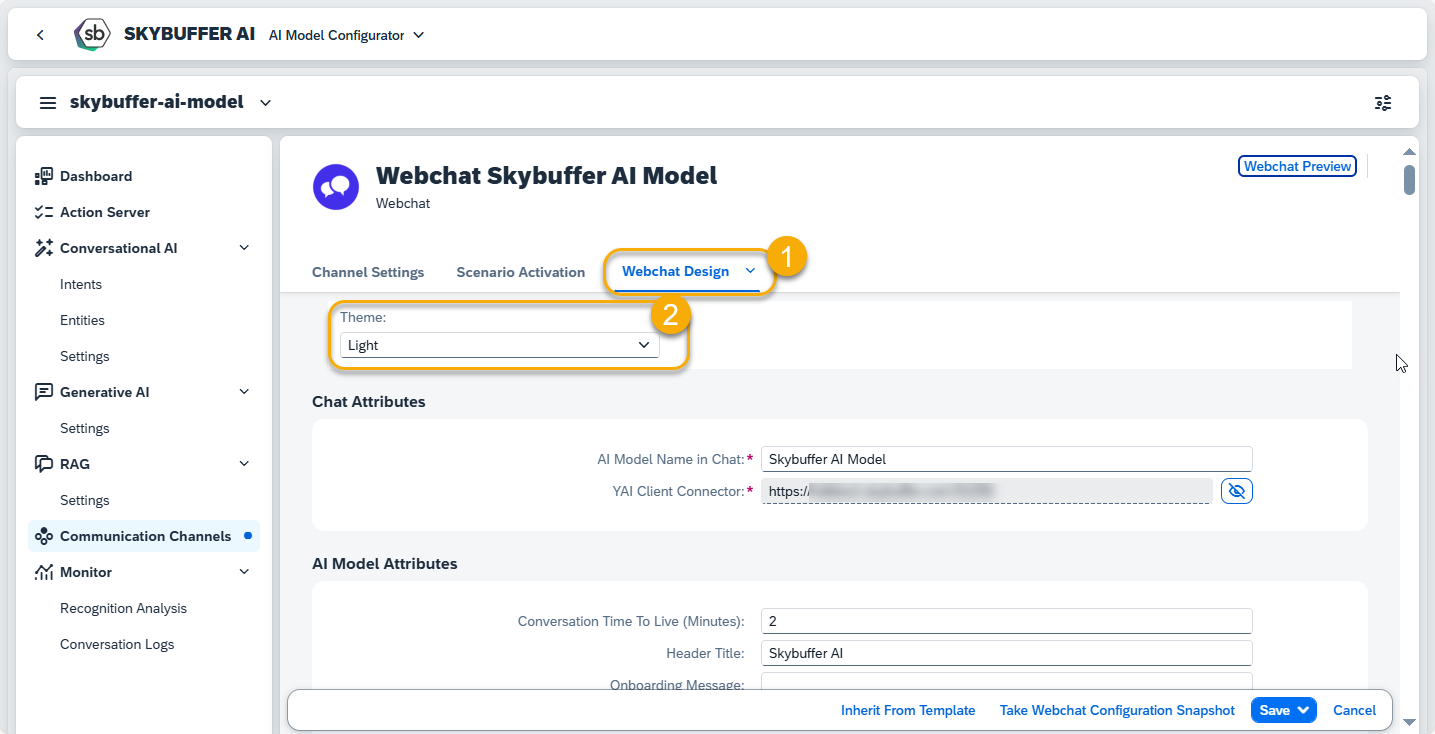Image resolution: width=1435 pixels, height=734 pixels.
Task: Open Settings under Conversational AI
Action: point(85,356)
